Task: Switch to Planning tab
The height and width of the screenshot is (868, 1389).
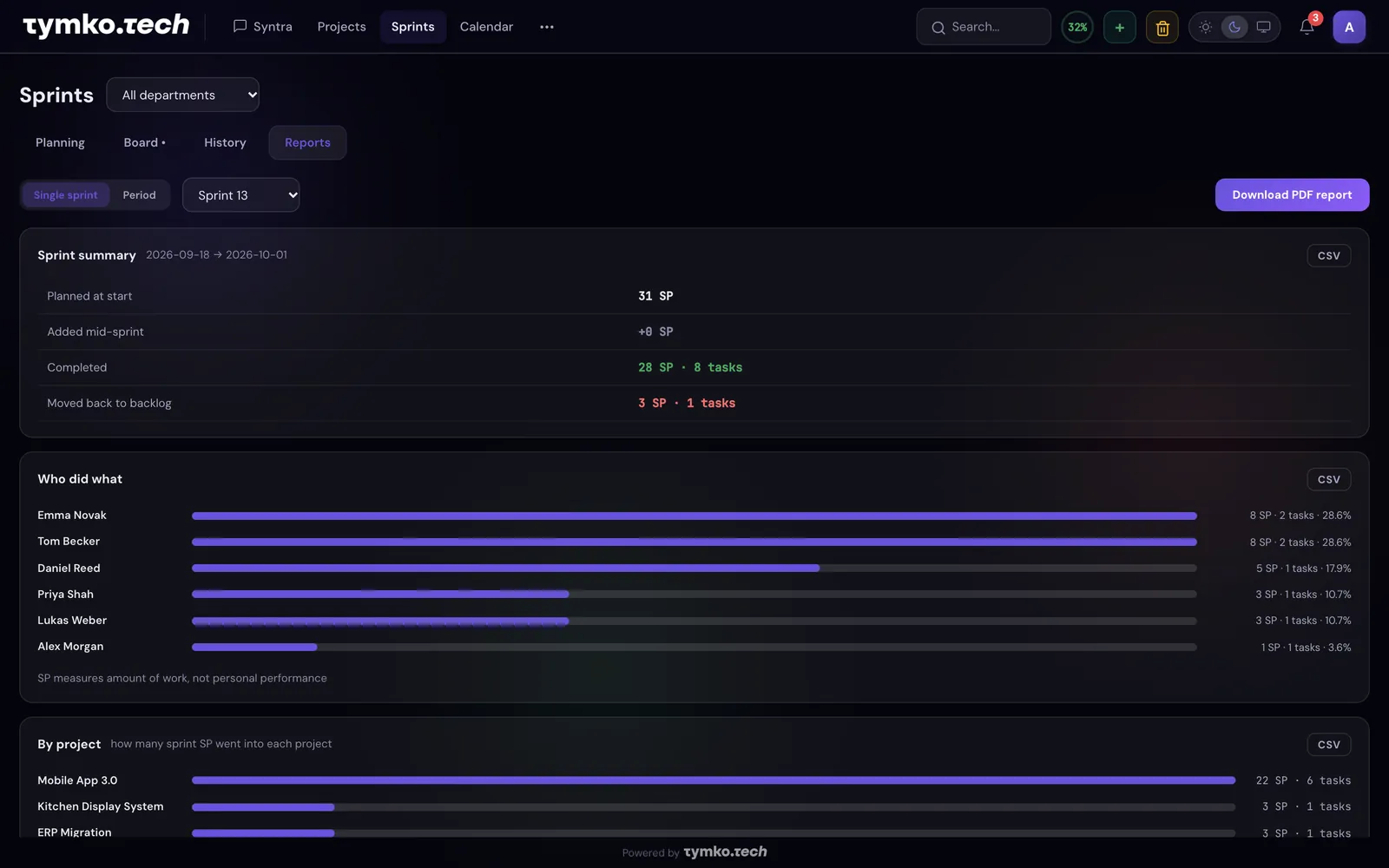Action: point(60,142)
